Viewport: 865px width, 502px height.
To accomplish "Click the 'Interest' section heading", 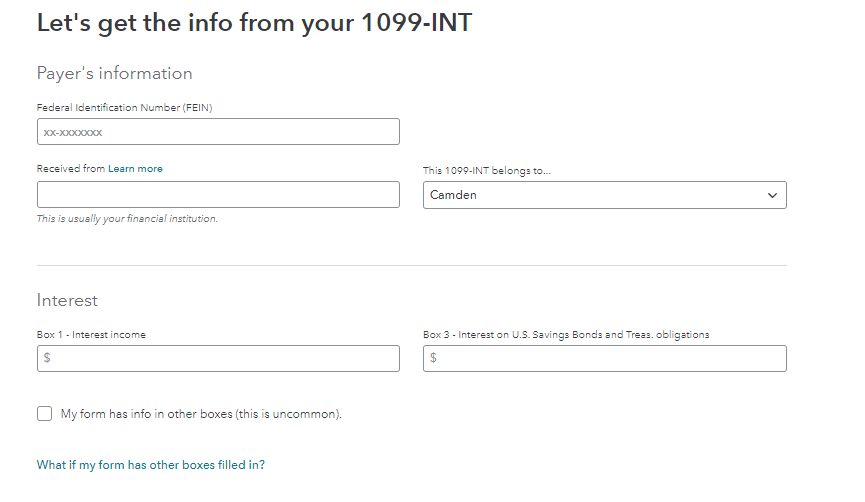I will 67,300.
